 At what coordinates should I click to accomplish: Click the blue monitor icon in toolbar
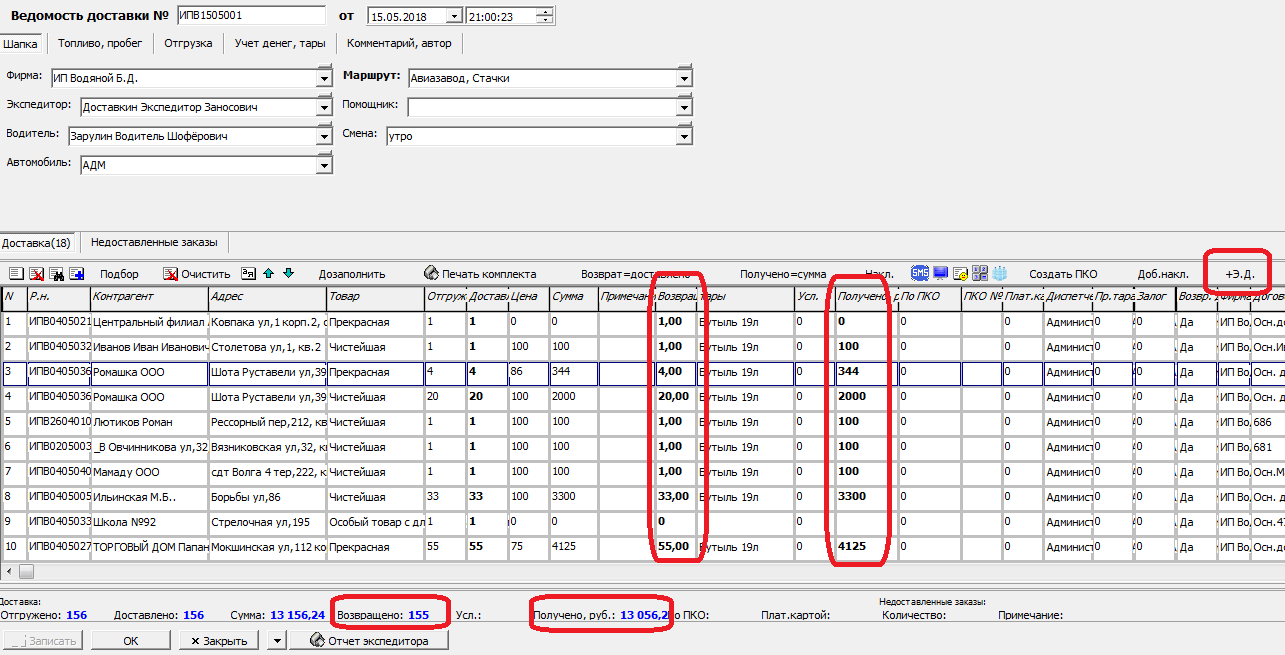(x=940, y=273)
